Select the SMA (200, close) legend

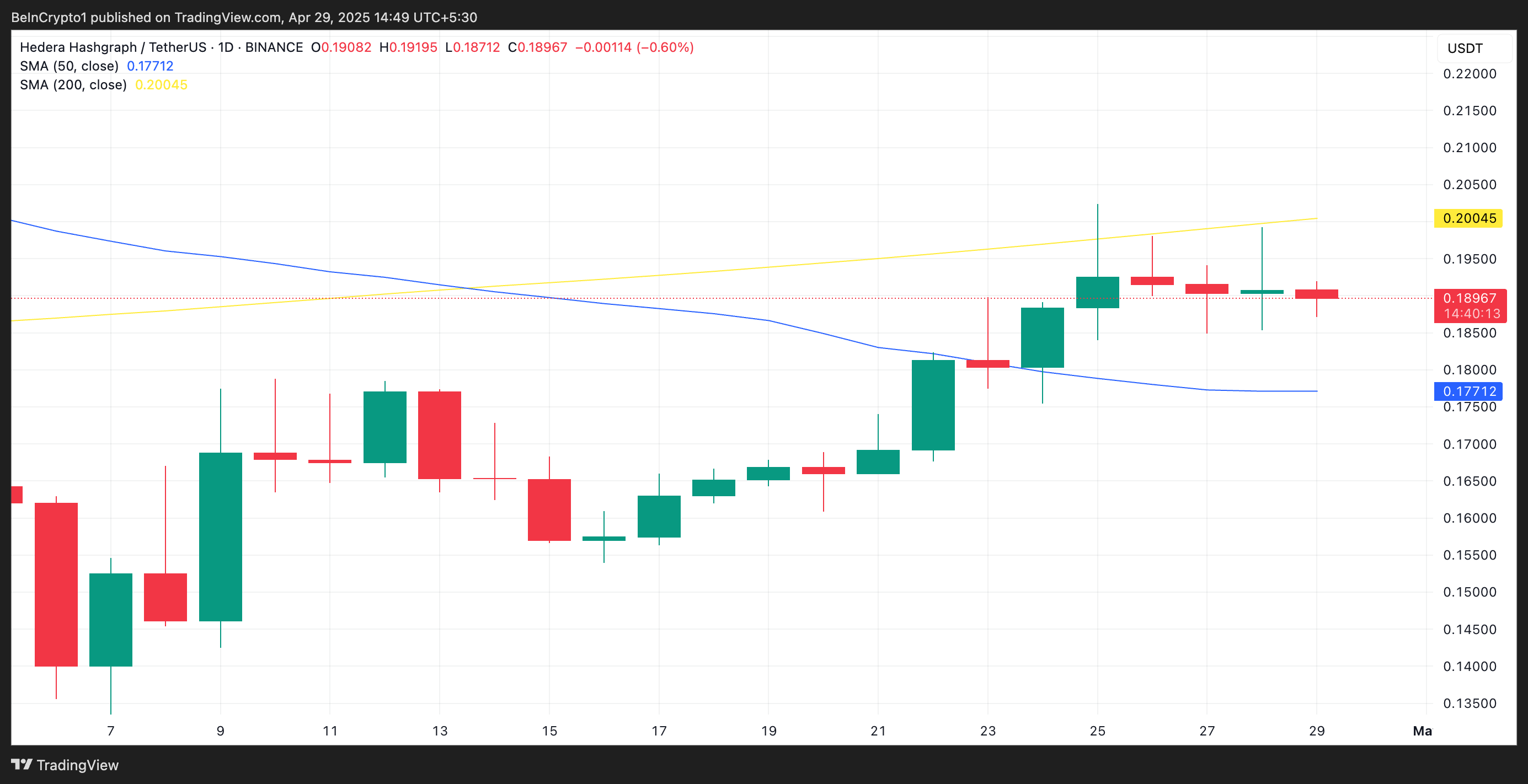[x=73, y=85]
